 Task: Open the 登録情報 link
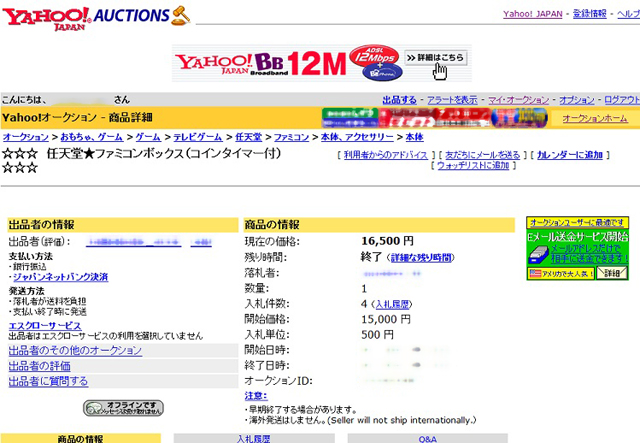tap(589, 14)
